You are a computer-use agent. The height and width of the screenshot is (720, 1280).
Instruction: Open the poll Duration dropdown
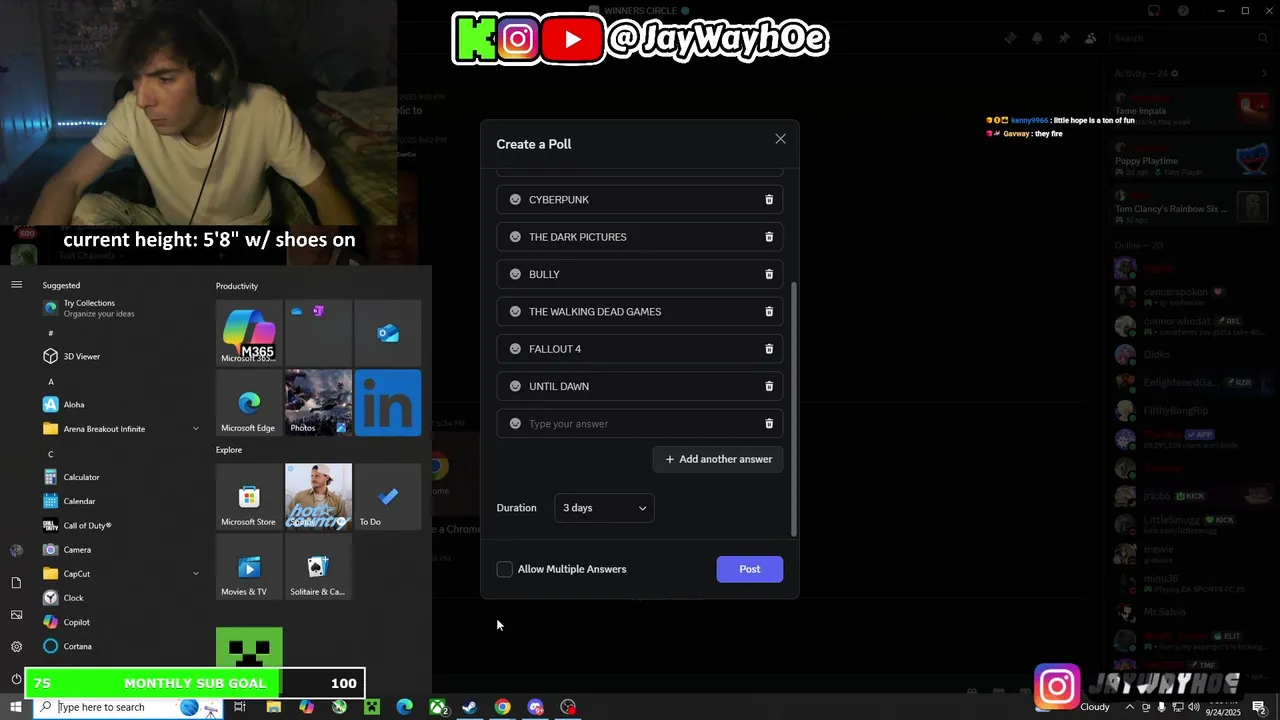coord(604,508)
